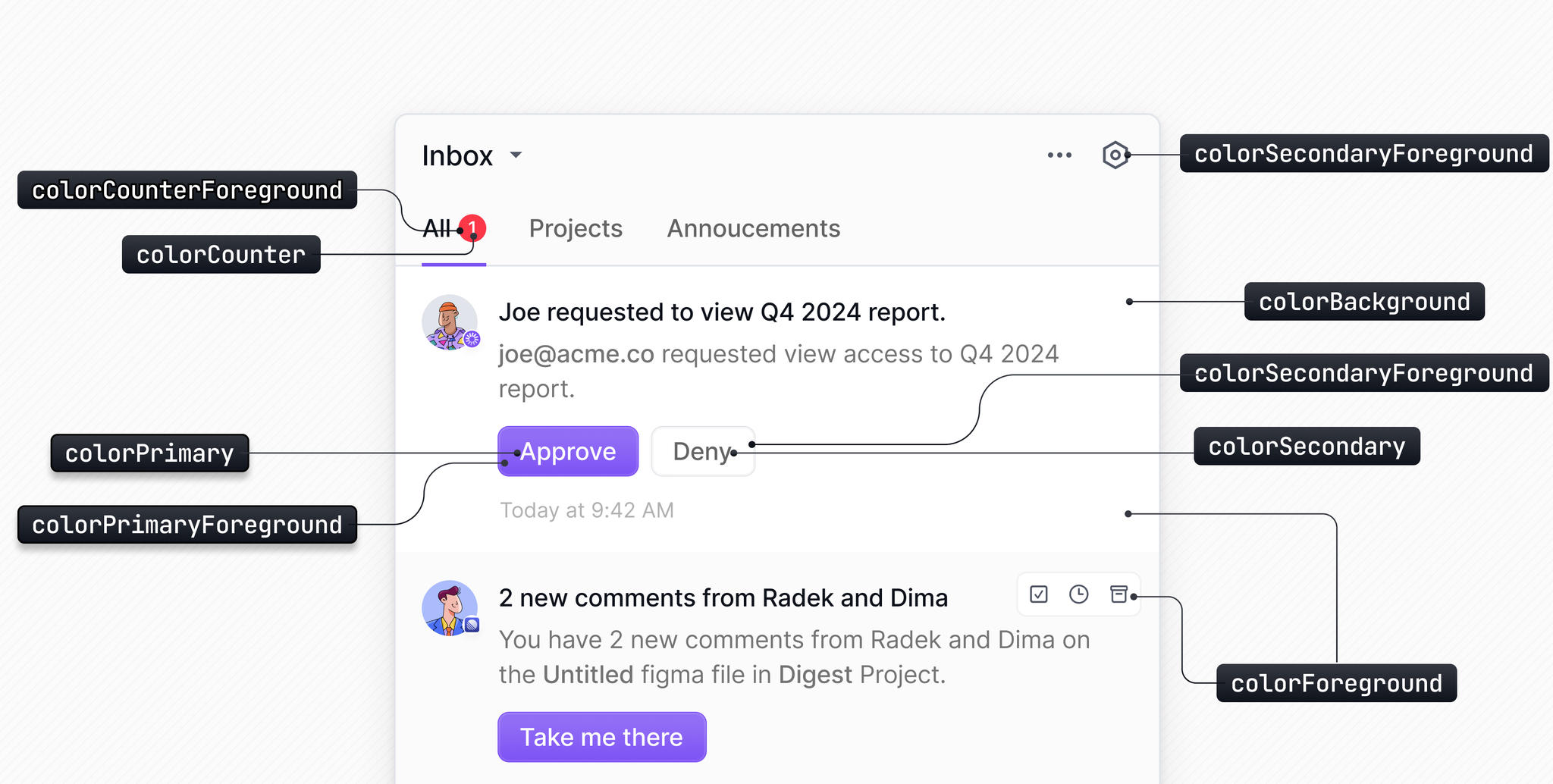Switch to the Projects tab
The height and width of the screenshot is (784, 1553).
576,229
